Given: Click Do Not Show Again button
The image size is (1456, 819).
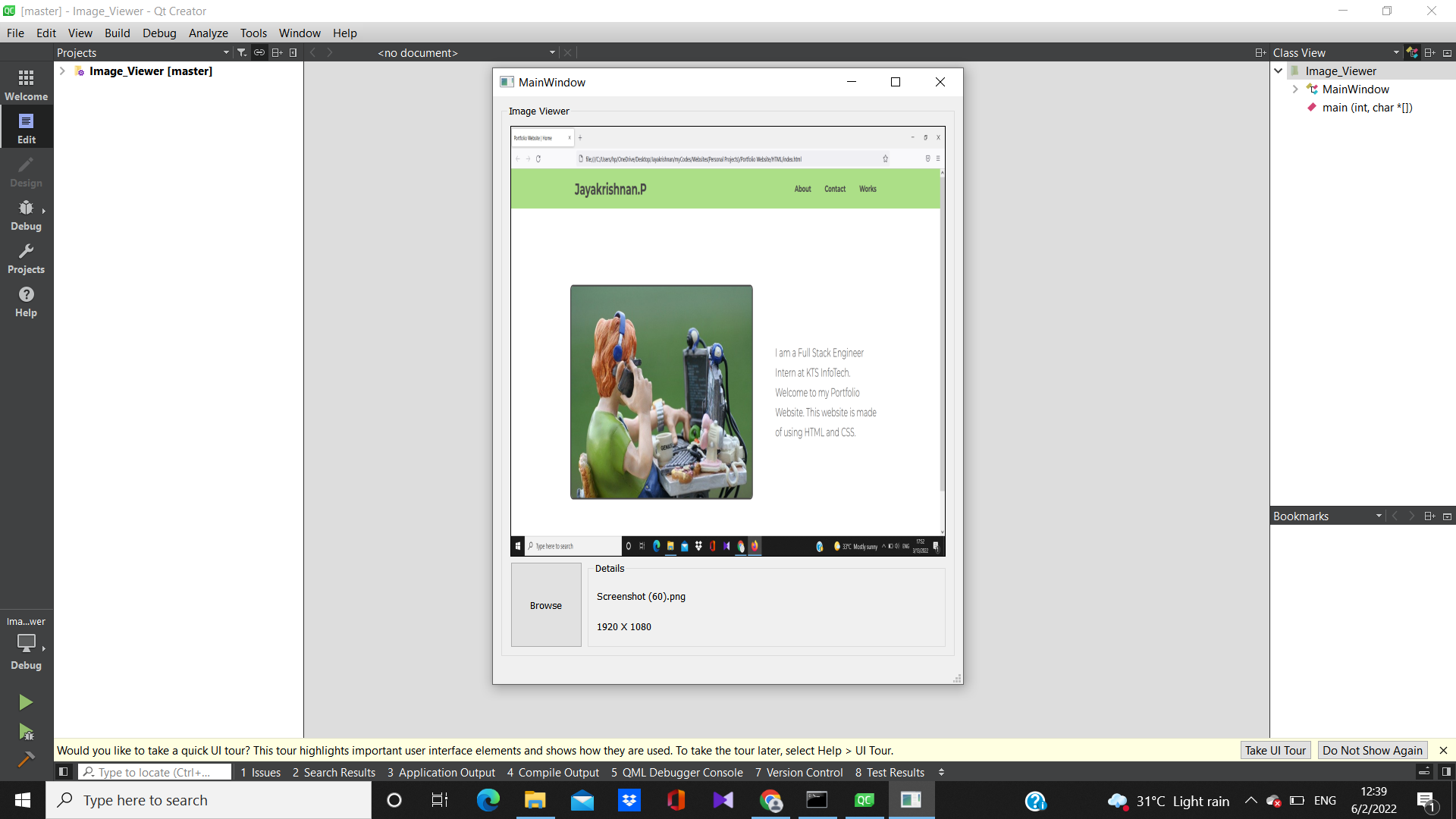Looking at the screenshot, I should tap(1373, 750).
